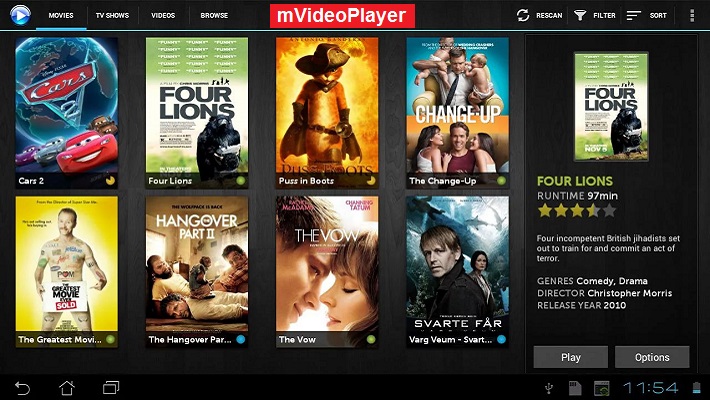
Task: Toggle watched marker on Cars 2
Action: 110,181
